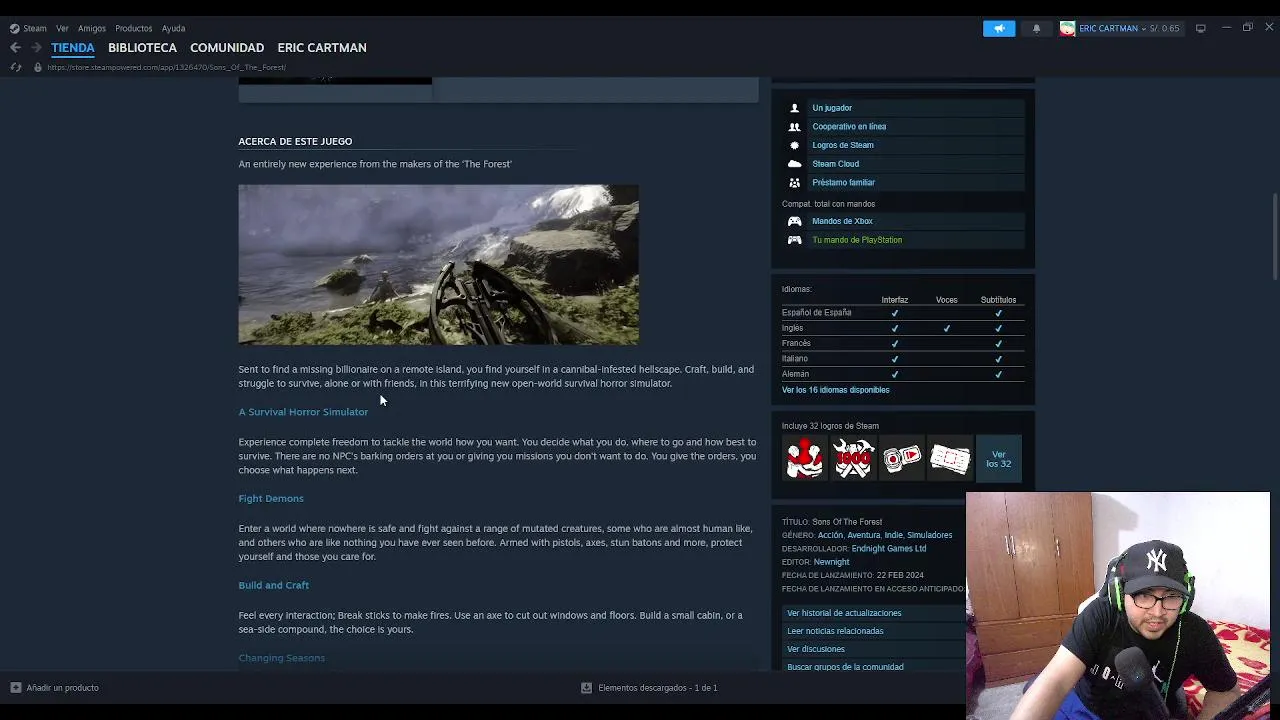
Task: Click the tickets achievement icon
Action: 949,459
